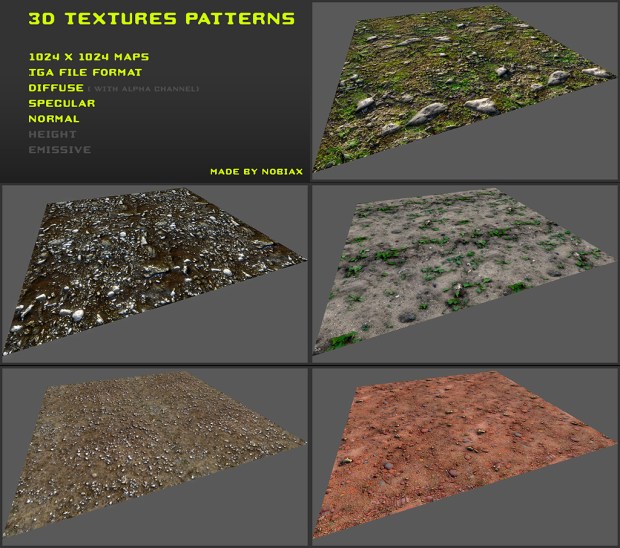Viewport: 620px width, 548px height.
Task: Select the 'Specular' map label
Action: coord(62,103)
